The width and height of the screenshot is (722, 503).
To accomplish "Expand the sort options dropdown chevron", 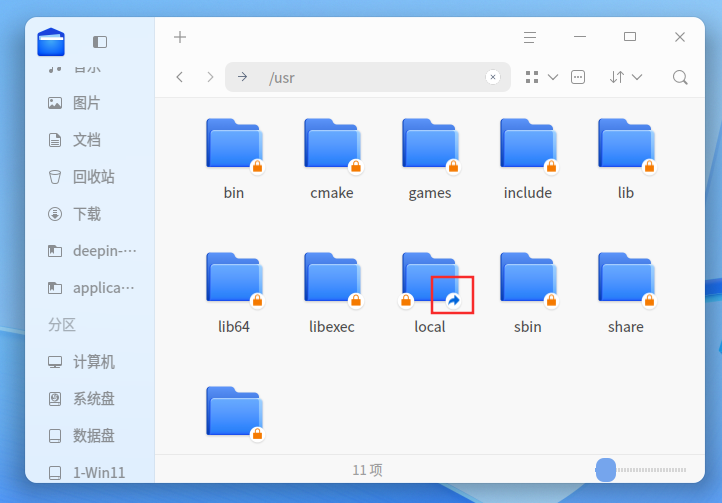I will point(637,77).
